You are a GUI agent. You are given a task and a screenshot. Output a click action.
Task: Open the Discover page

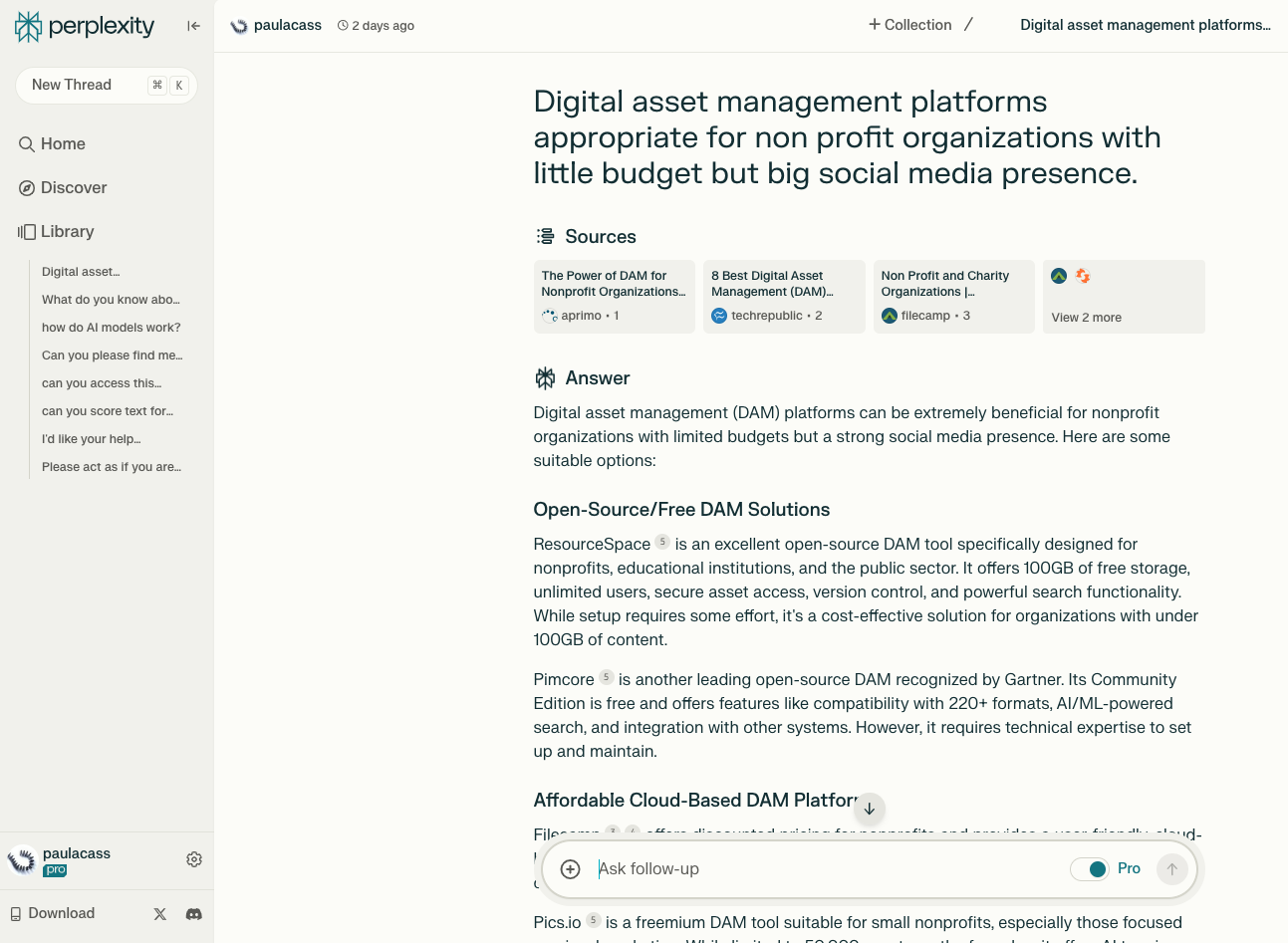click(x=63, y=188)
